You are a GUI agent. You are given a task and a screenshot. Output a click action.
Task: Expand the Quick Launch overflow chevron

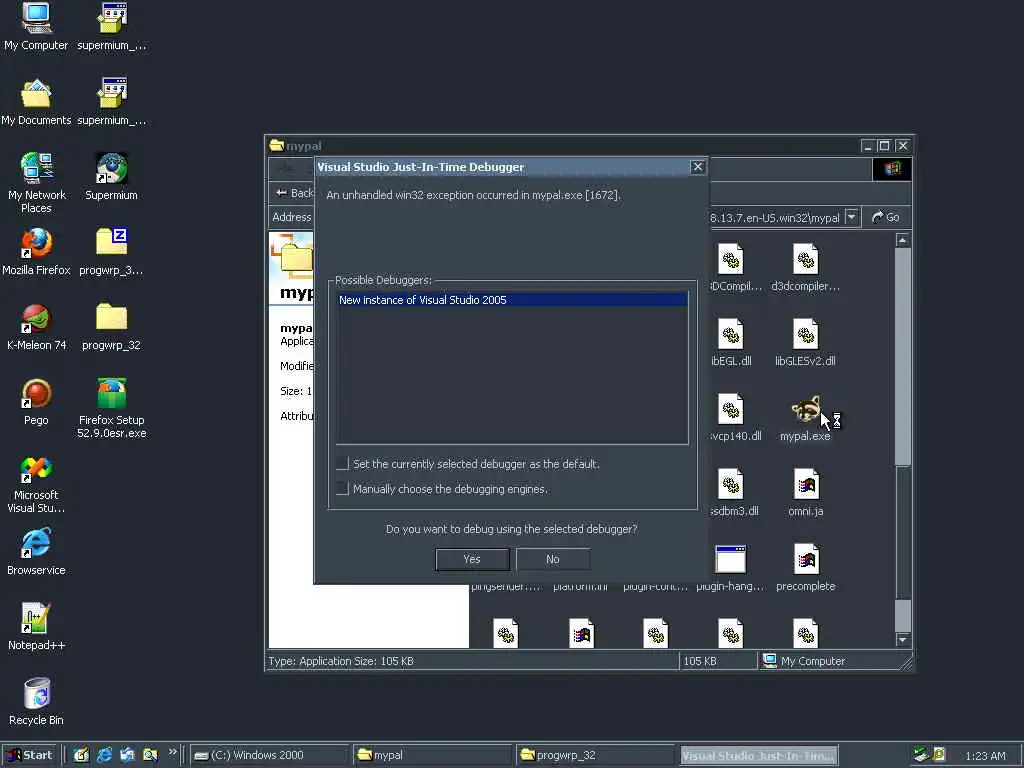coord(172,752)
